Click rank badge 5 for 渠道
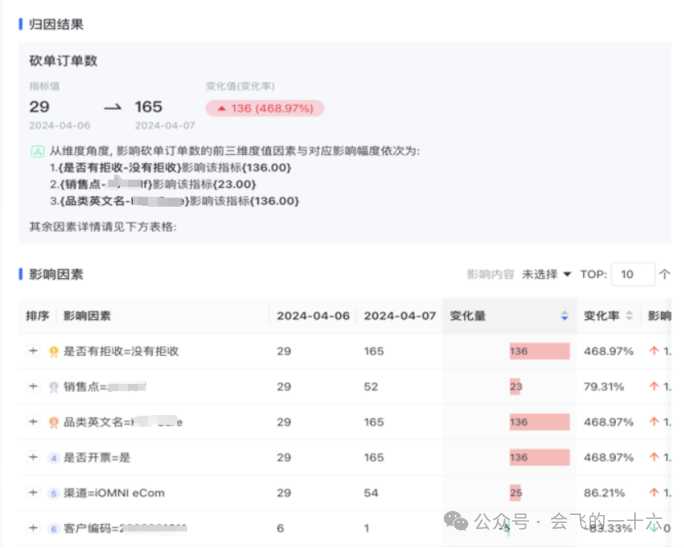The width and height of the screenshot is (684, 548). point(54,493)
